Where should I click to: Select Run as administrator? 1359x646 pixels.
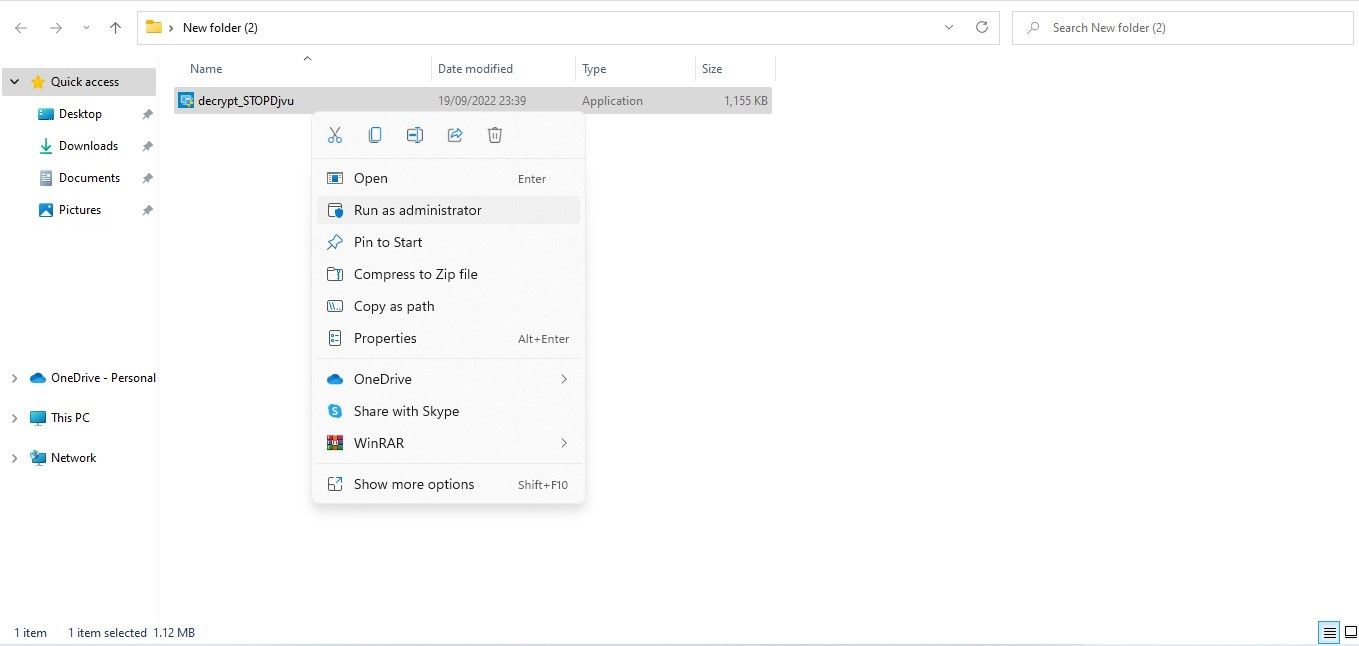[x=417, y=210]
